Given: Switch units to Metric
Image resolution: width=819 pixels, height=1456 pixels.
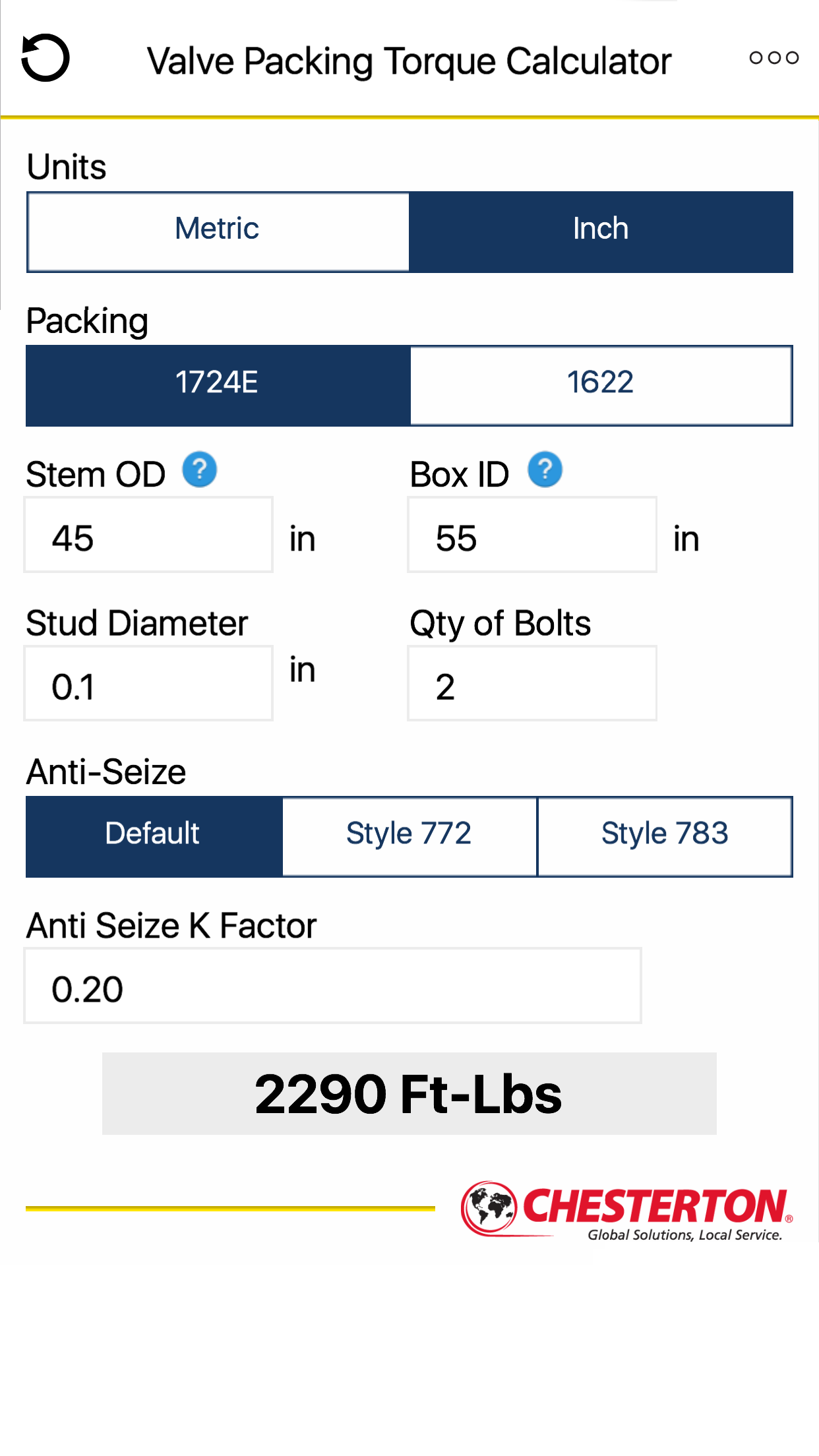Looking at the screenshot, I should [216, 231].
